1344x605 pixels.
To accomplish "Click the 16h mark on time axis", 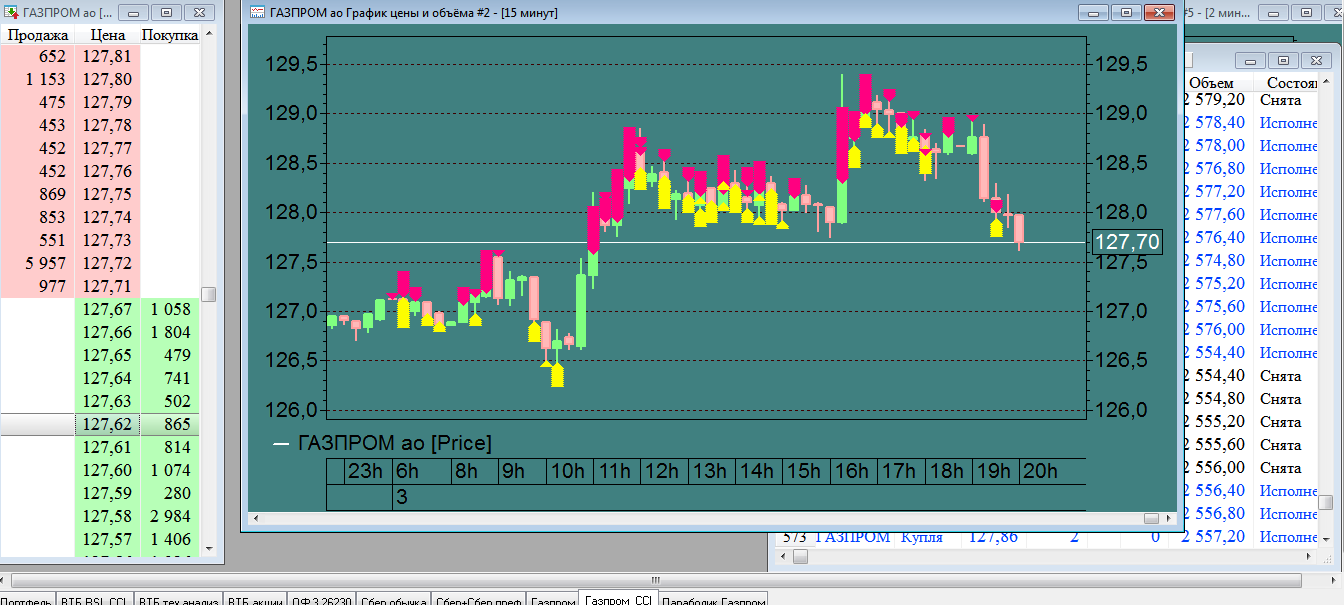I will coord(852,472).
